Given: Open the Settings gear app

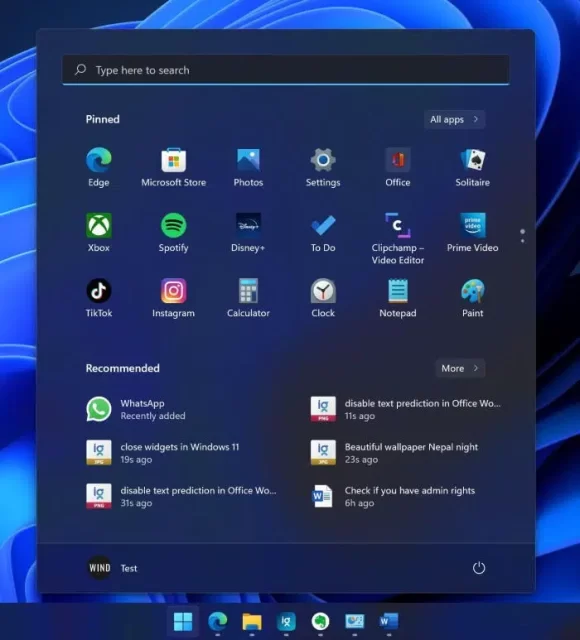Looking at the screenshot, I should pos(323,167).
